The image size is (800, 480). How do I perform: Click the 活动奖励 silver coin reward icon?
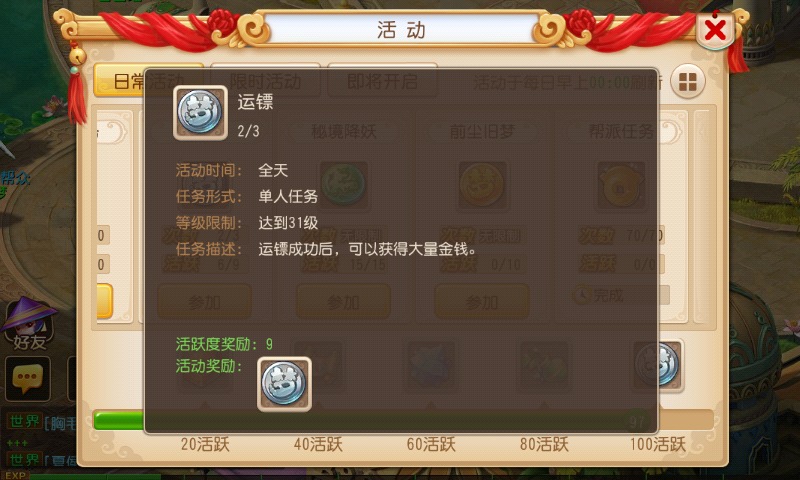pos(284,384)
